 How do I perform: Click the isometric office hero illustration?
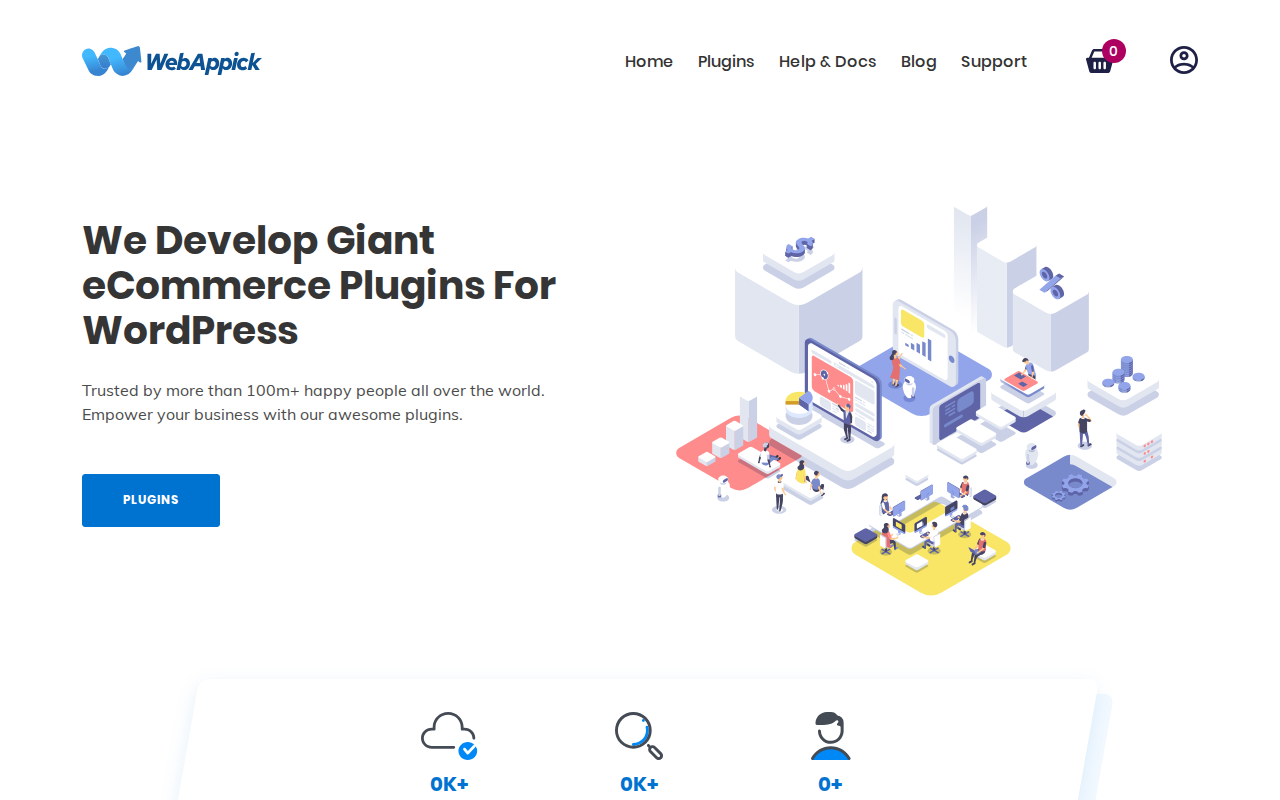920,400
